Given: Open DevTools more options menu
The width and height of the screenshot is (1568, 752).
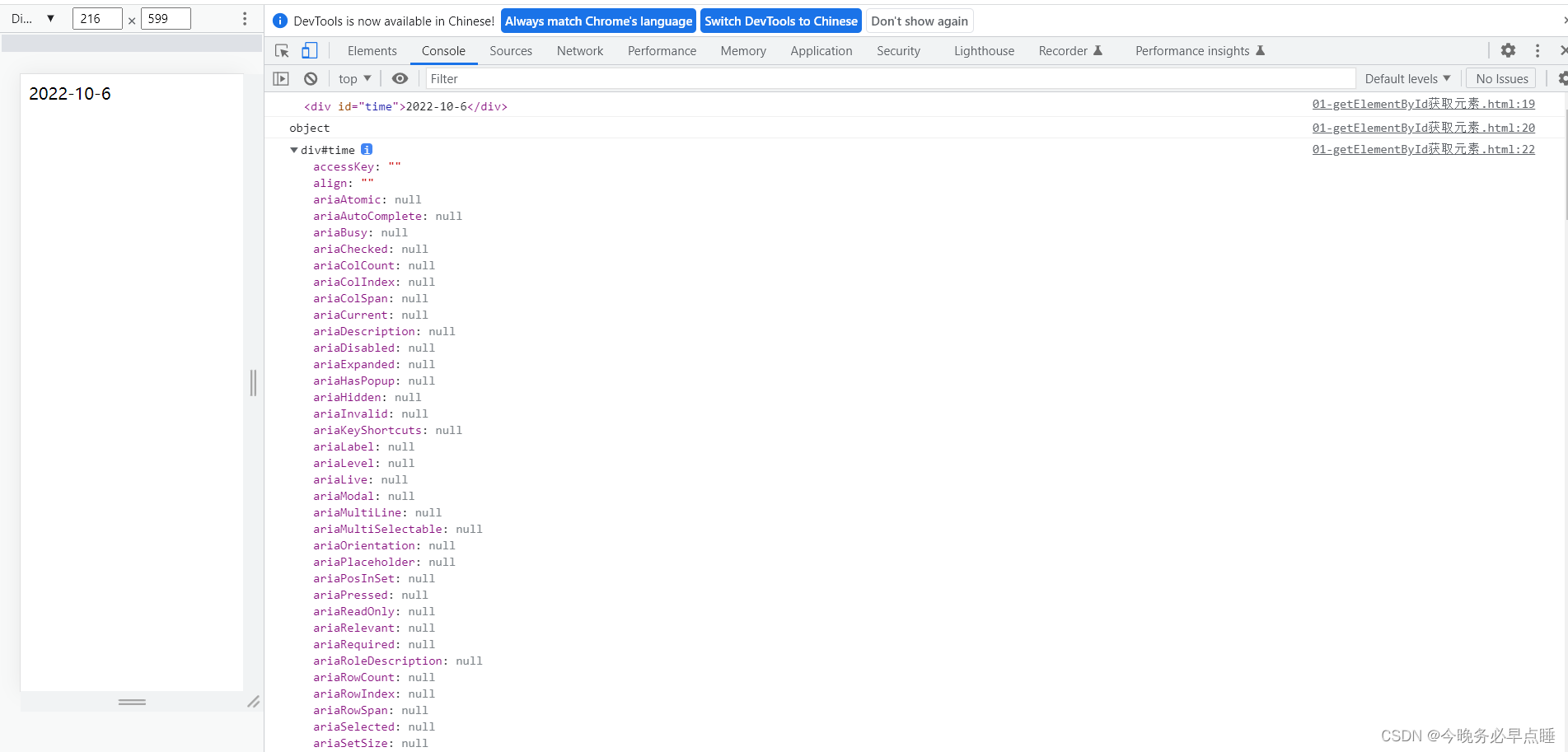Looking at the screenshot, I should click(1538, 50).
